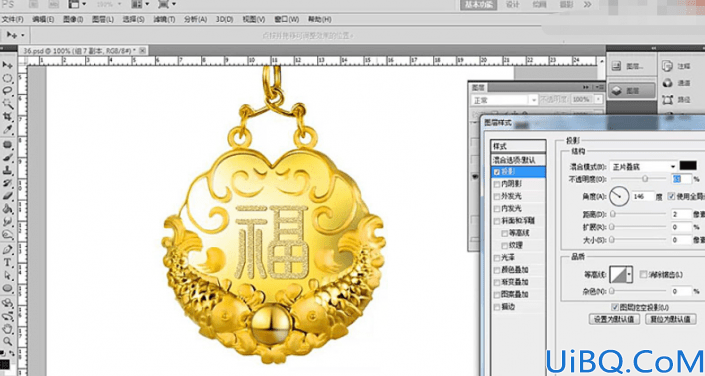Expand the contour (等高线) picker arrow
This screenshot has height=376, width=705.
(x=629, y=274)
